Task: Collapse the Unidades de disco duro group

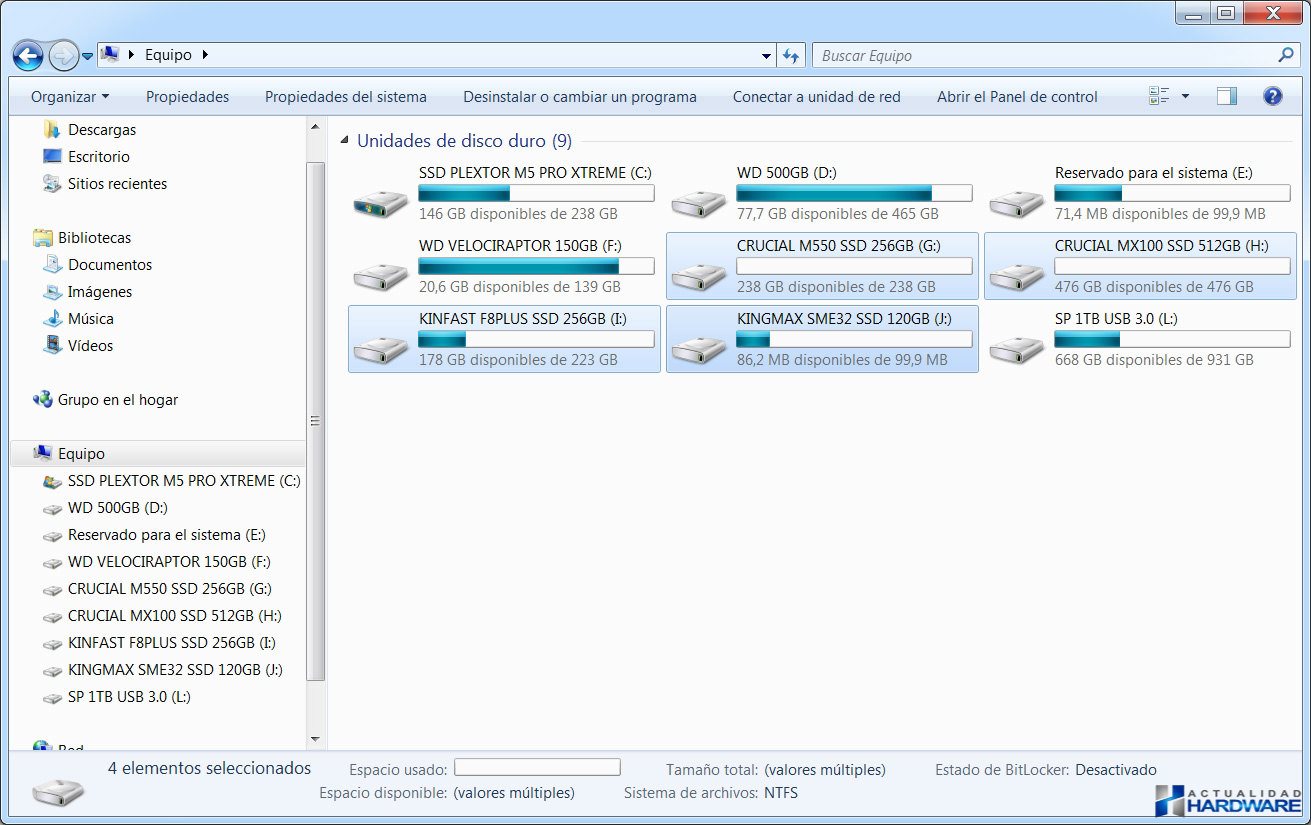Action: [x=345, y=141]
